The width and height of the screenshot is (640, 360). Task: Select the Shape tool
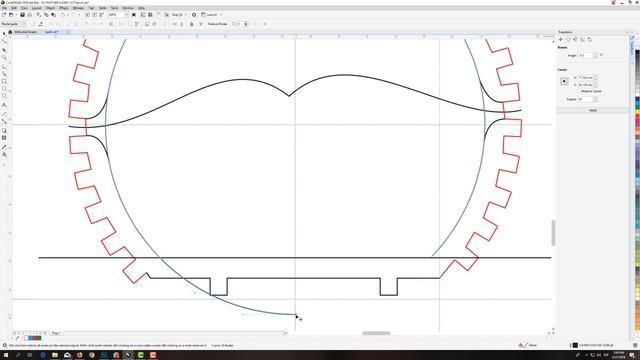pyautogui.click(x=4, y=42)
